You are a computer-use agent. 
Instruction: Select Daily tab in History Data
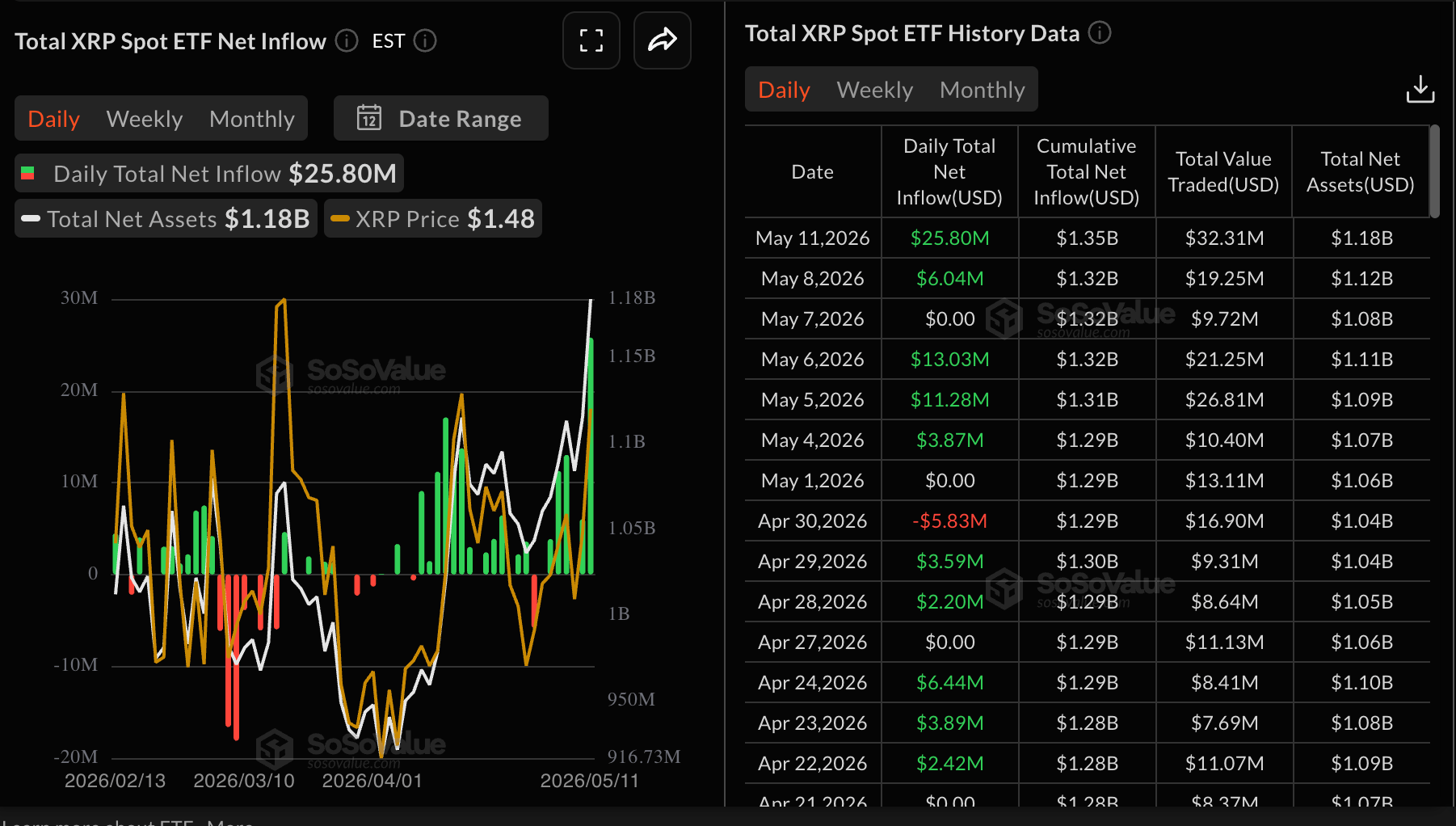[784, 90]
